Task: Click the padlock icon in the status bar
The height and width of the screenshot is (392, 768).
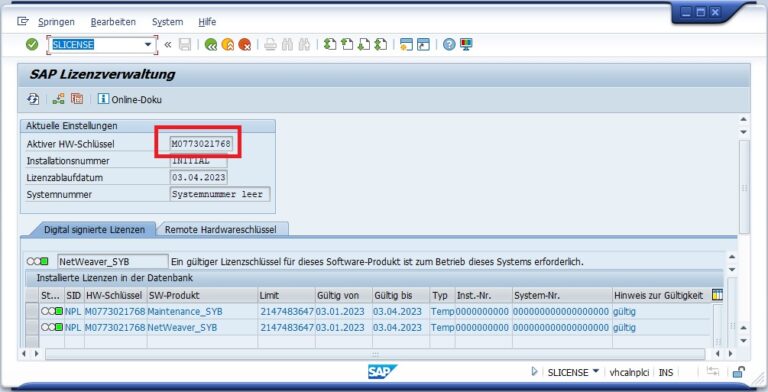Action: tap(739, 372)
